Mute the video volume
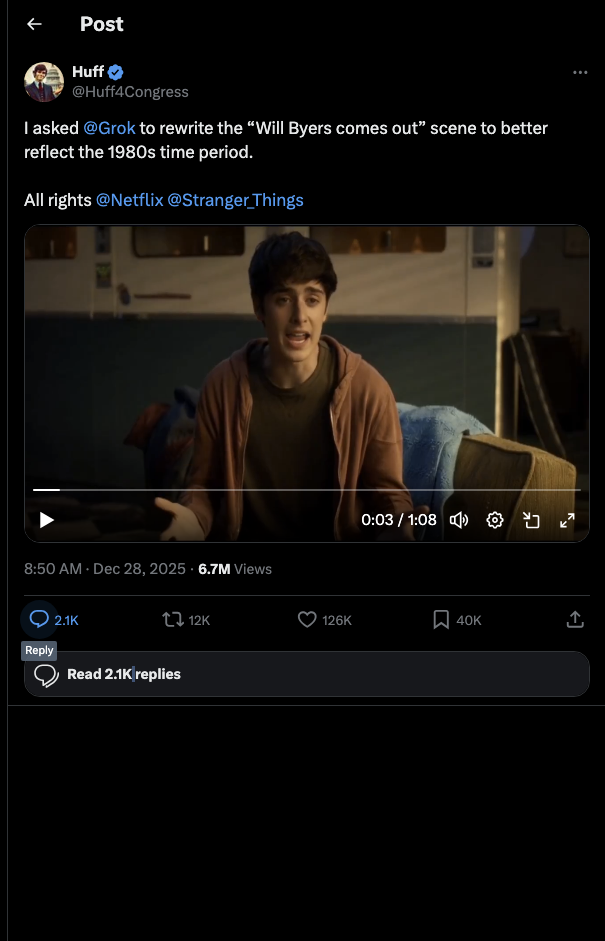This screenshot has width=605, height=941. tap(459, 520)
